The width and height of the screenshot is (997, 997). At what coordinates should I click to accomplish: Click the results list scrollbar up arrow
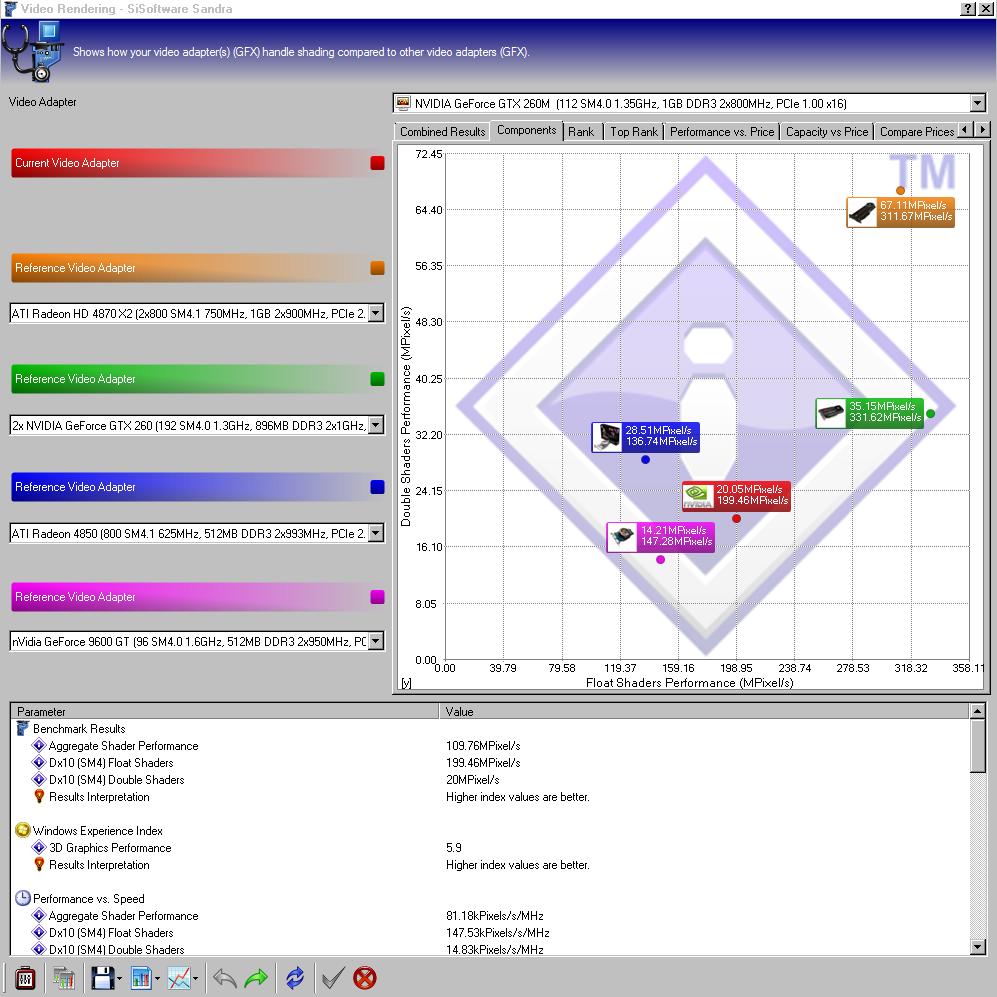click(978, 711)
